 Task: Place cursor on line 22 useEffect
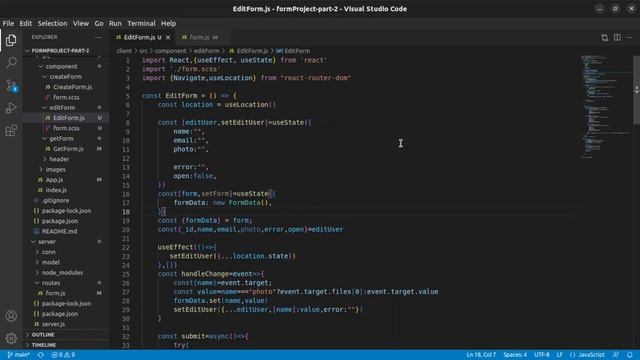[x=176, y=247]
